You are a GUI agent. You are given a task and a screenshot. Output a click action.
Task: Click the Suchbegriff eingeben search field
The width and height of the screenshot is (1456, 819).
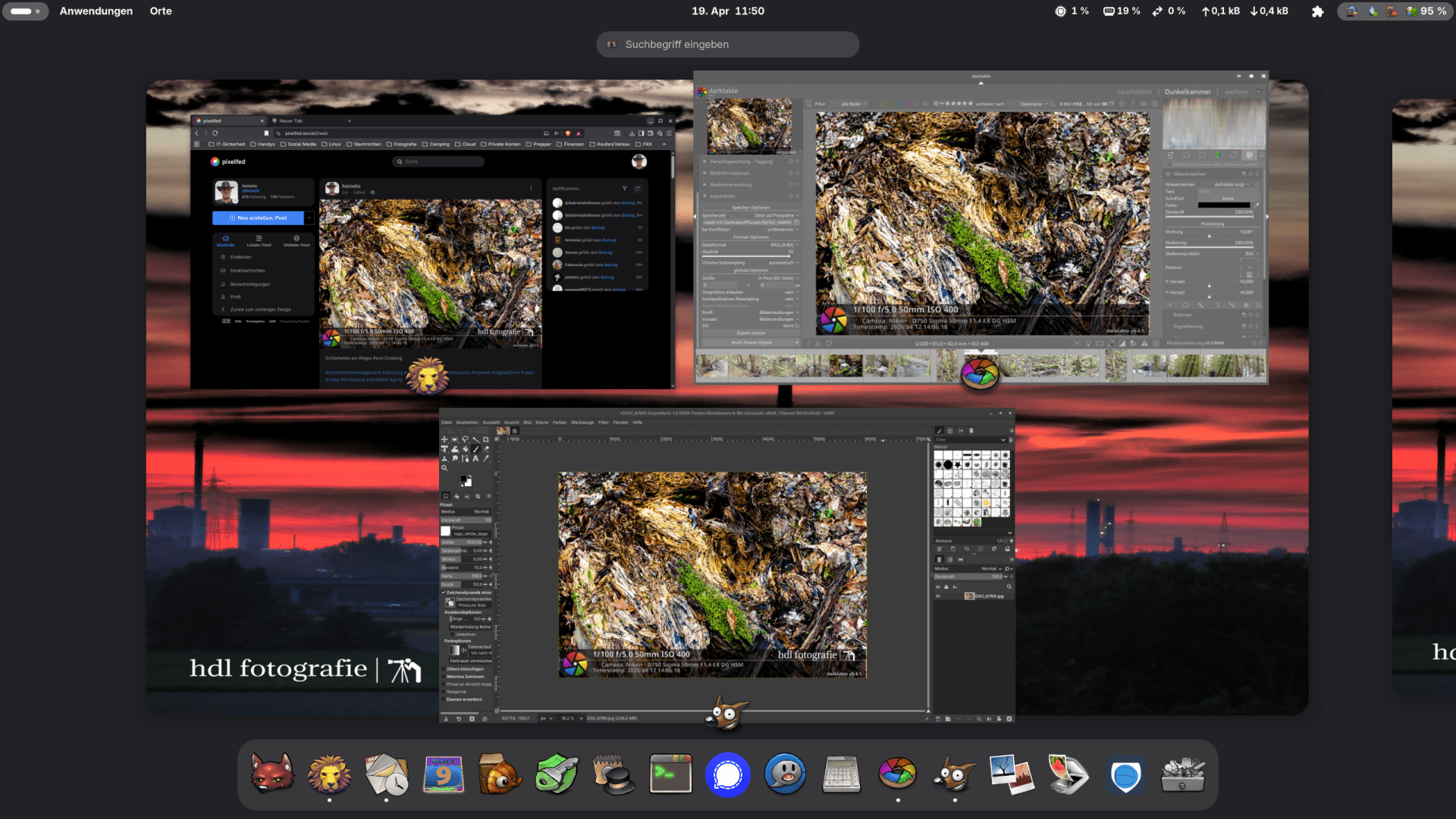pos(727,44)
